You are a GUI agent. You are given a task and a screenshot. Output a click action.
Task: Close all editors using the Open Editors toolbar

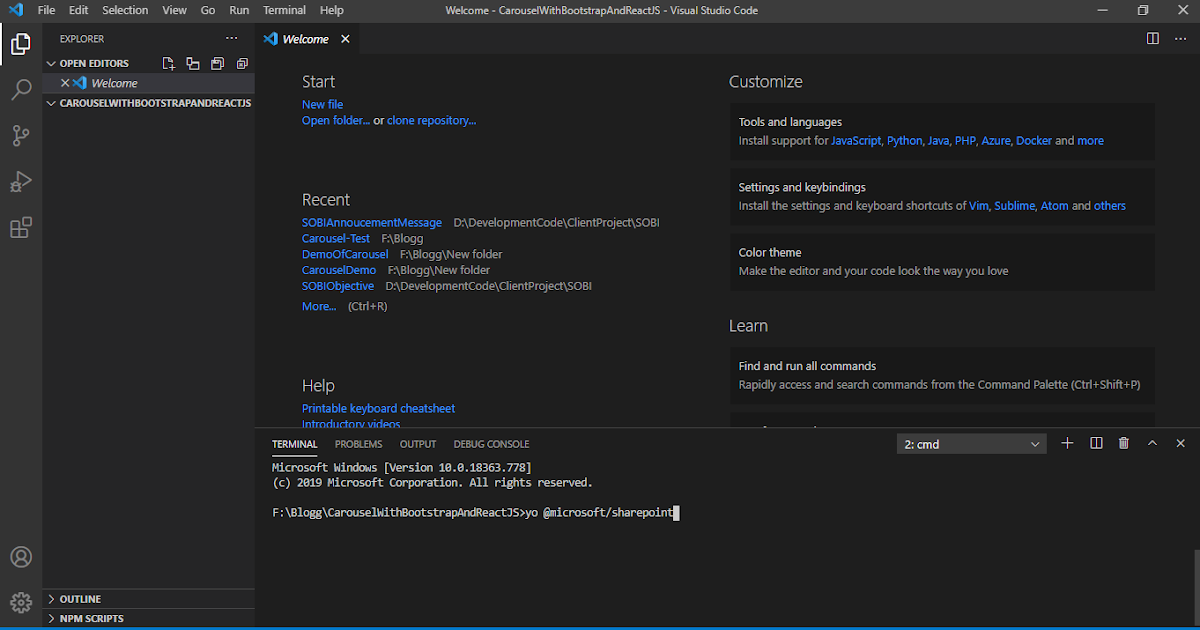click(241, 63)
